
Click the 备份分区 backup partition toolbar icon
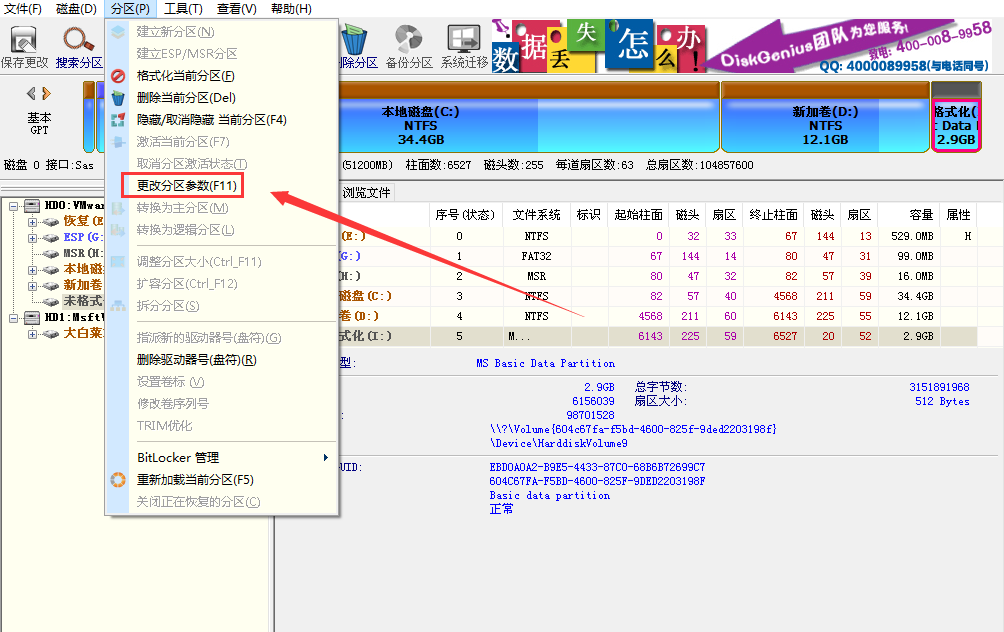(409, 40)
